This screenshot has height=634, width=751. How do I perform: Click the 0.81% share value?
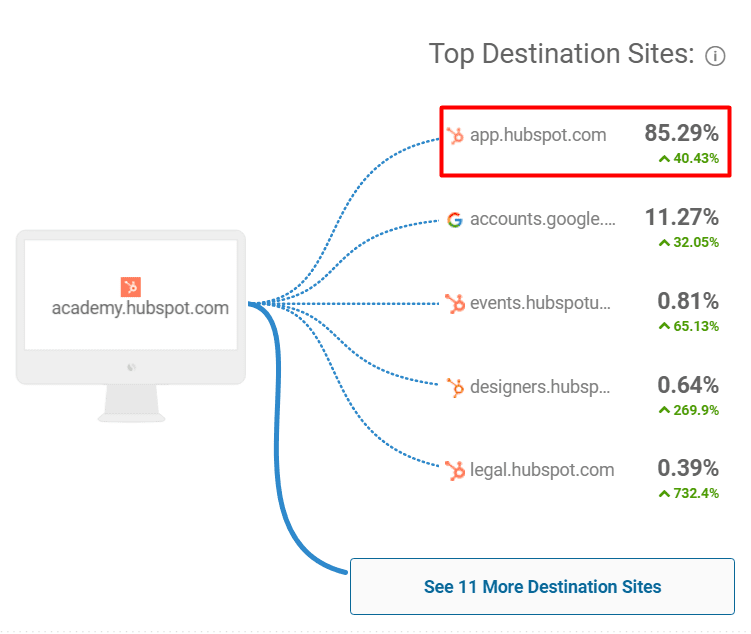688,301
